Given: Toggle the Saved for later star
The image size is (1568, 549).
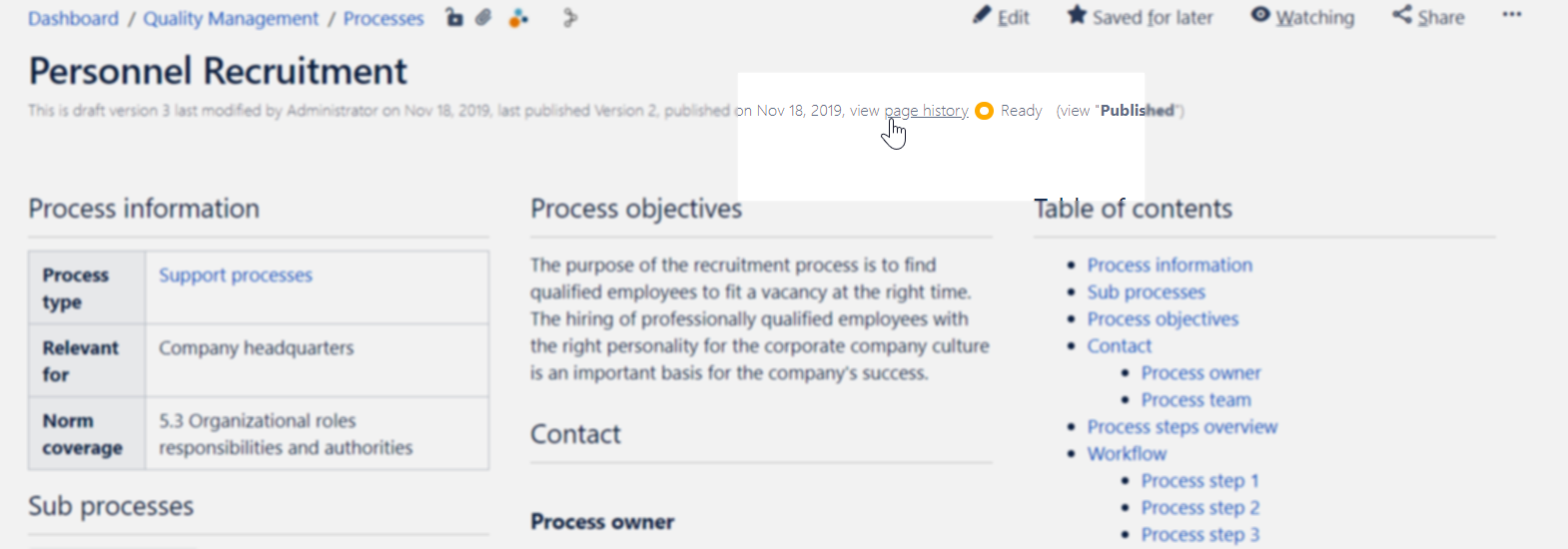Looking at the screenshot, I should coord(1140,17).
